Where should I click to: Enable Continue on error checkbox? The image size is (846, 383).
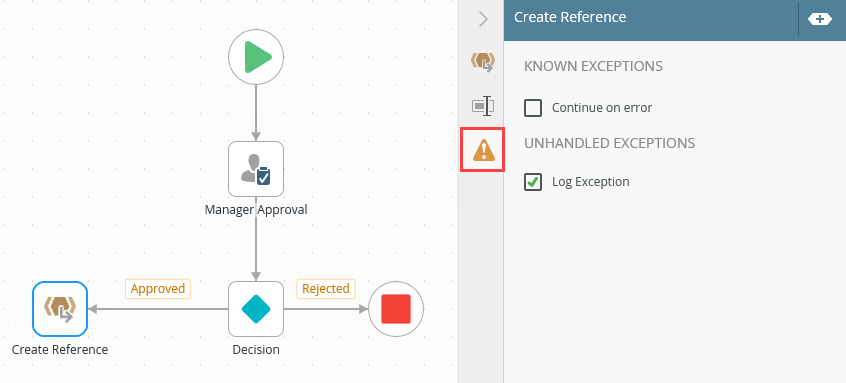(x=533, y=108)
